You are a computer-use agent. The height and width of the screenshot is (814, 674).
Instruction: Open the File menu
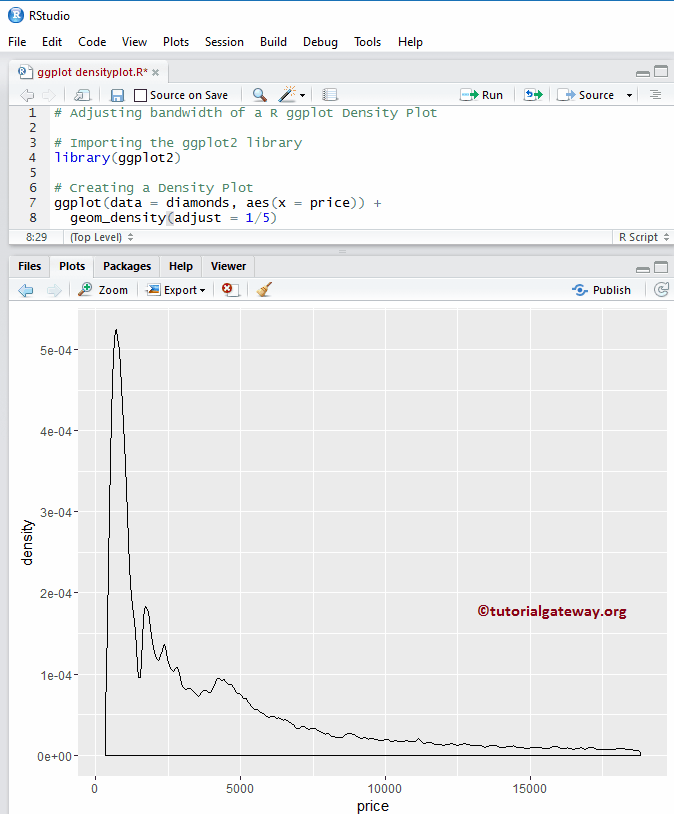[x=17, y=42]
